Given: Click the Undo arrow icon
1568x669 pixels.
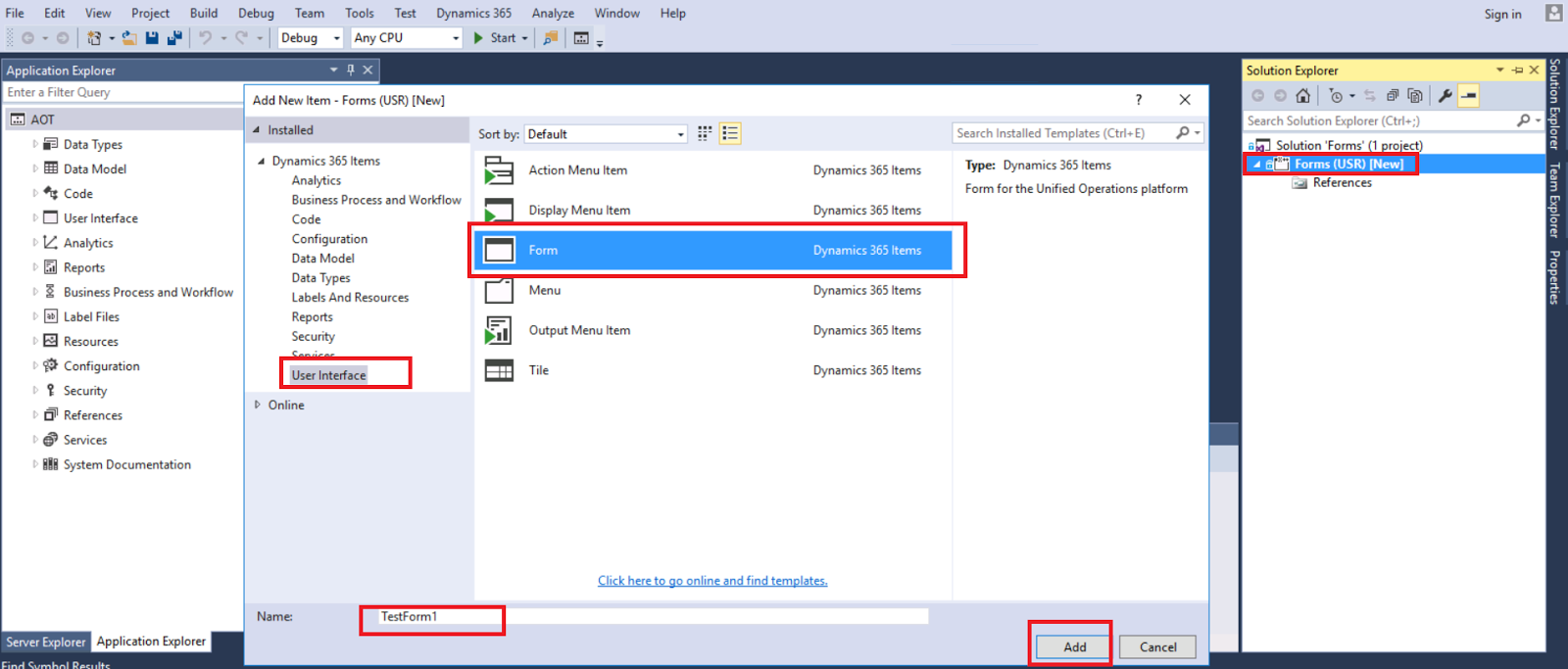Looking at the screenshot, I should pyautogui.click(x=205, y=38).
